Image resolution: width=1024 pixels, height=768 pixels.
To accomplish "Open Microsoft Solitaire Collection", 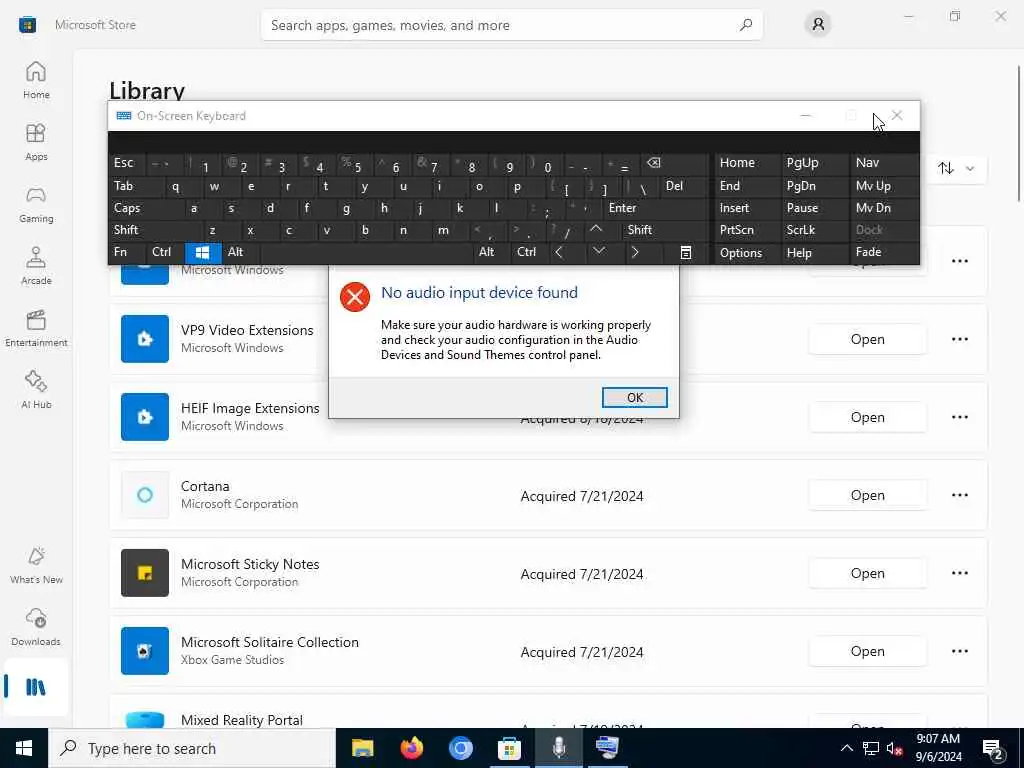I will pyautogui.click(x=867, y=651).
